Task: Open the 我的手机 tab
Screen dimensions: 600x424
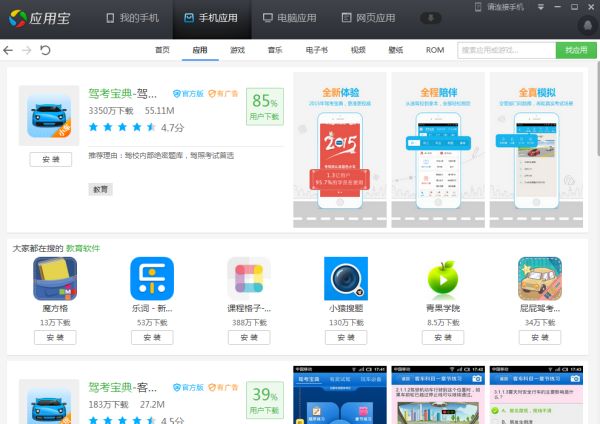Action: pos(132,18)
